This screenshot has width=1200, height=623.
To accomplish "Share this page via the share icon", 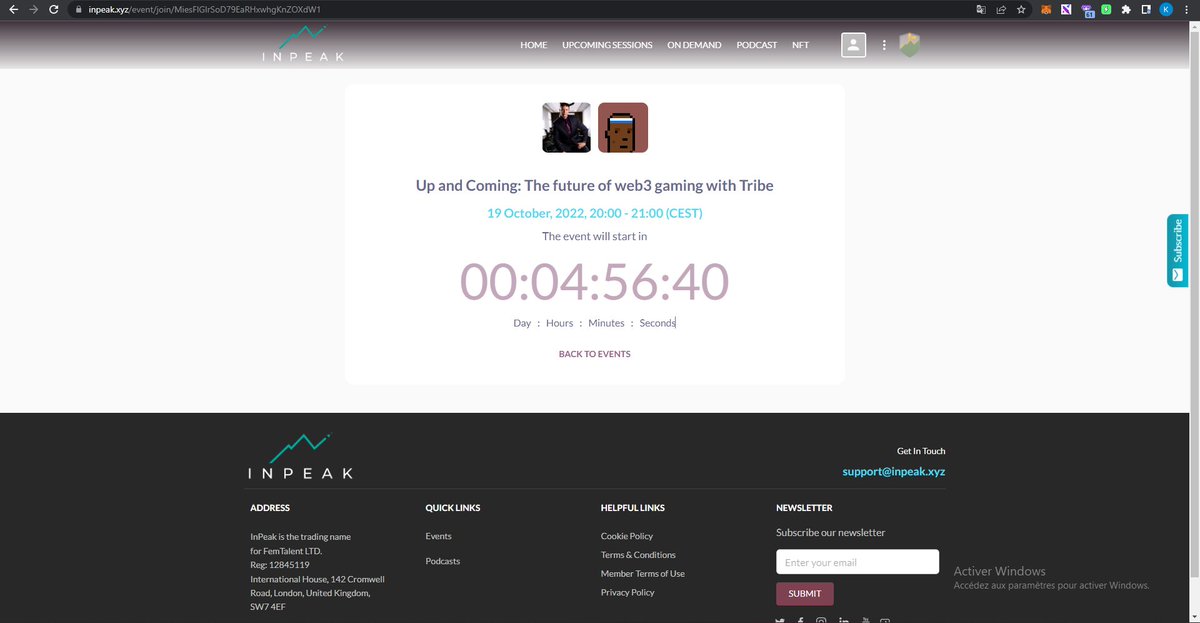I will pos(1000,9).
